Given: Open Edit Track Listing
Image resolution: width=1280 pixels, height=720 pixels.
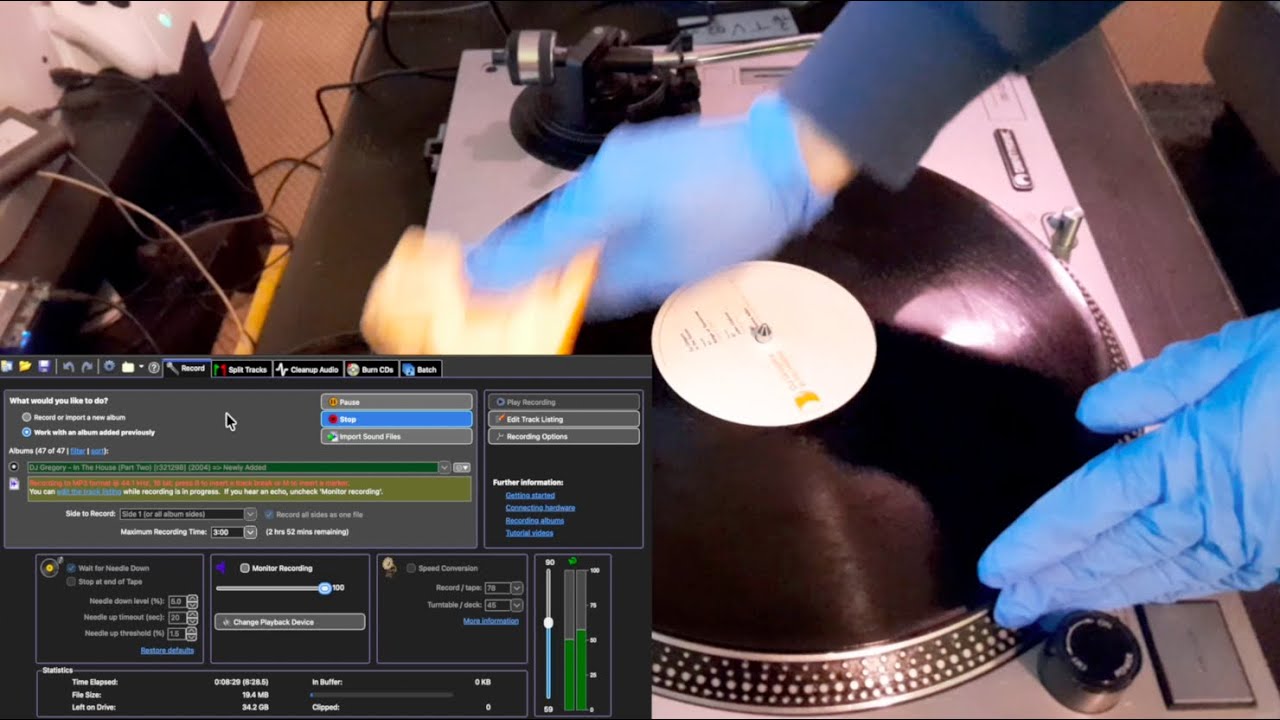Looking at the screenshot, I should pyautogui.click(x=563, y=419).
